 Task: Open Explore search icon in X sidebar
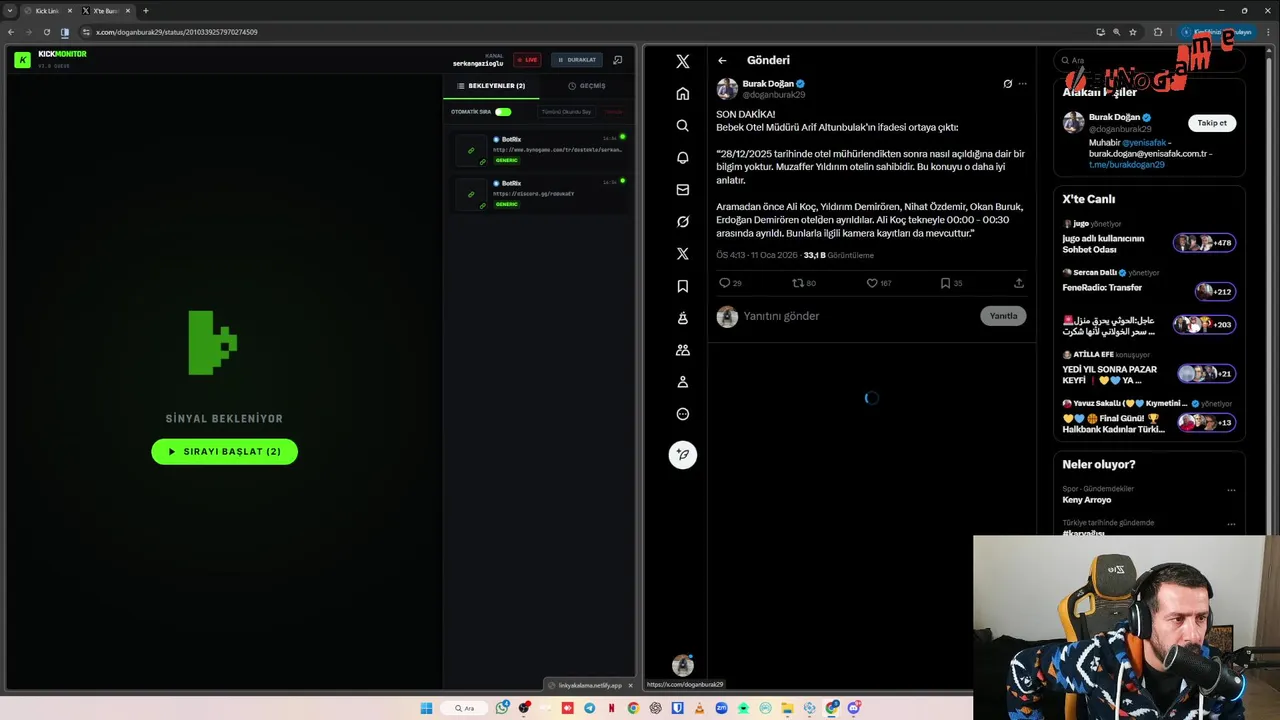point(683,126)
